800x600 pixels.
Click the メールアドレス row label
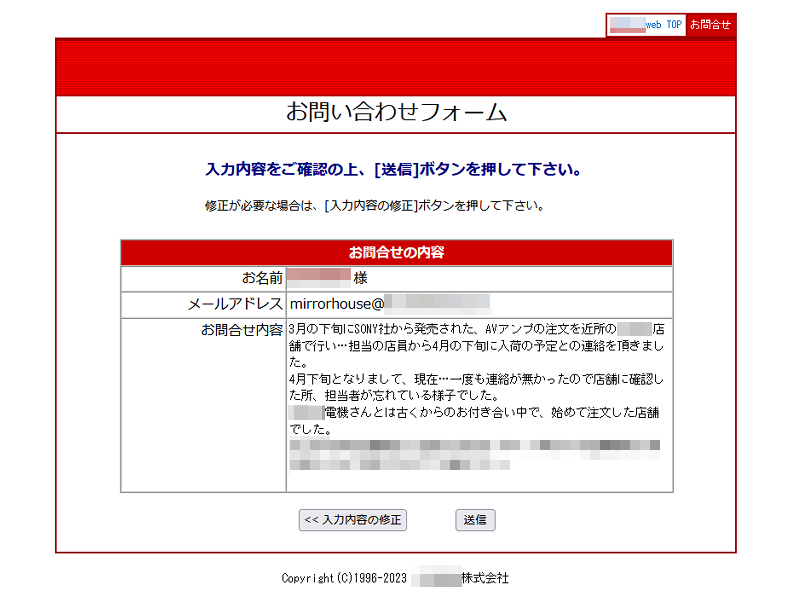[235, 304]
